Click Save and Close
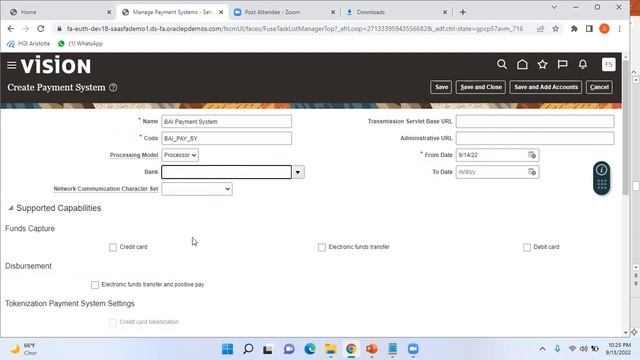 481,87
